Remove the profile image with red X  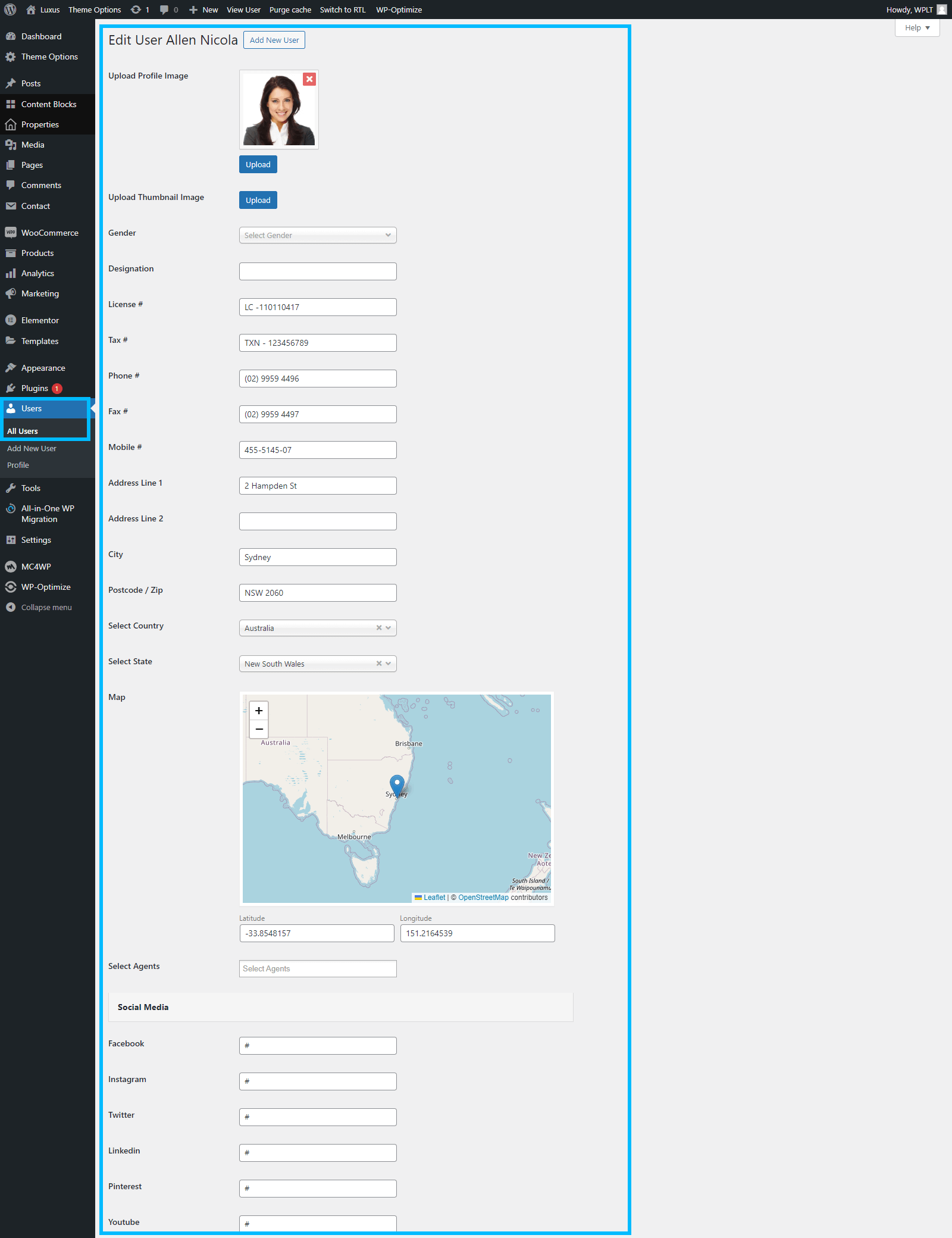tap(309, 79)
